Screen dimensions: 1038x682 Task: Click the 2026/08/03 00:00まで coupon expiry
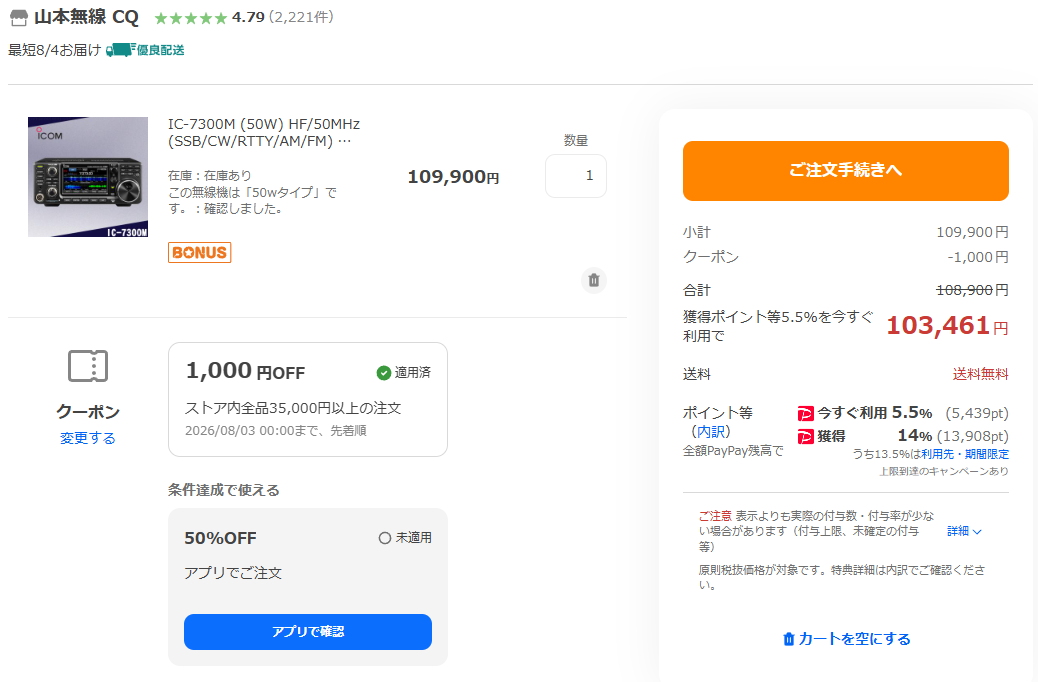pos(275,431)
